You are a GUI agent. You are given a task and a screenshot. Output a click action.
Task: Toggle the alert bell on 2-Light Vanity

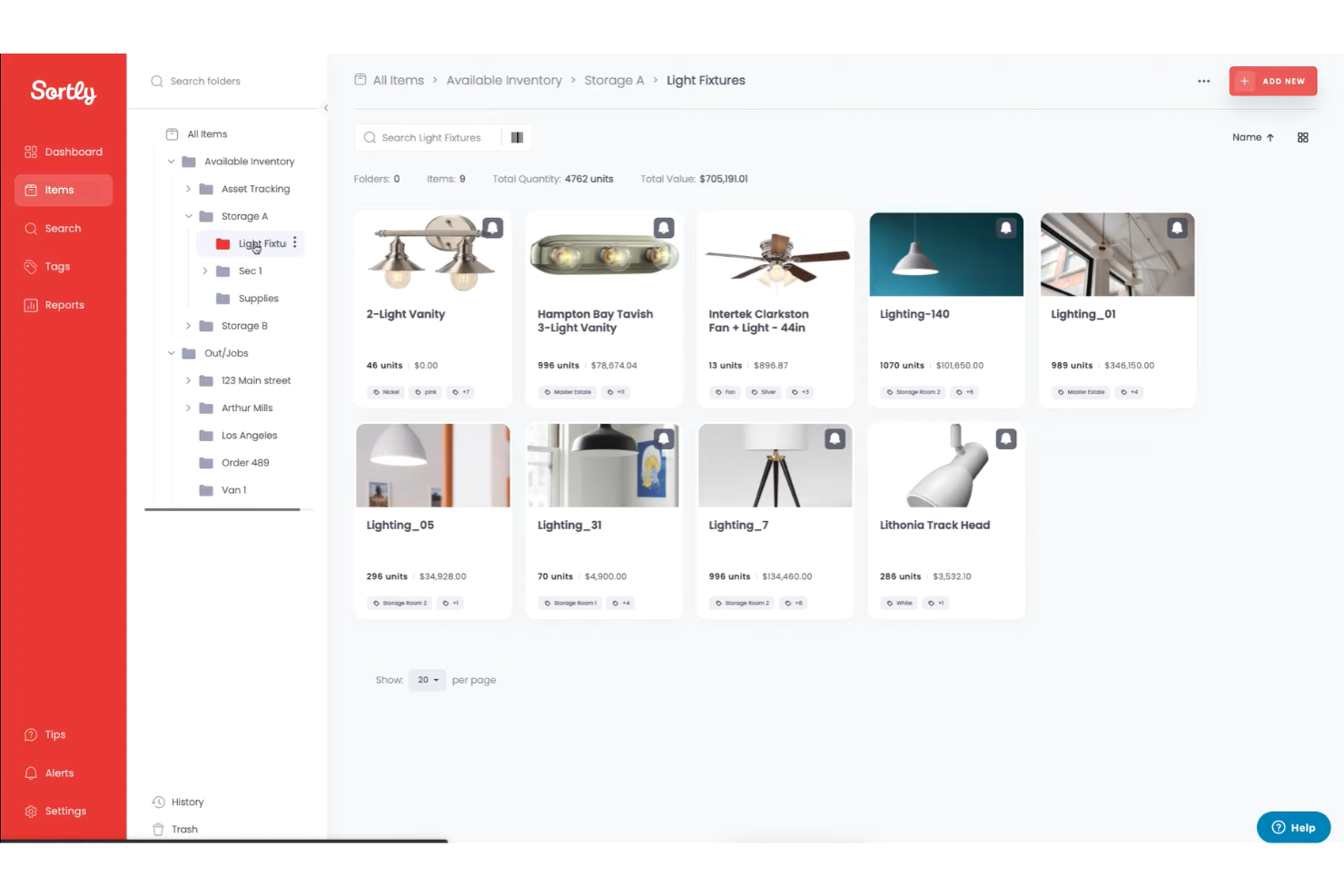(x=492, y=227)
